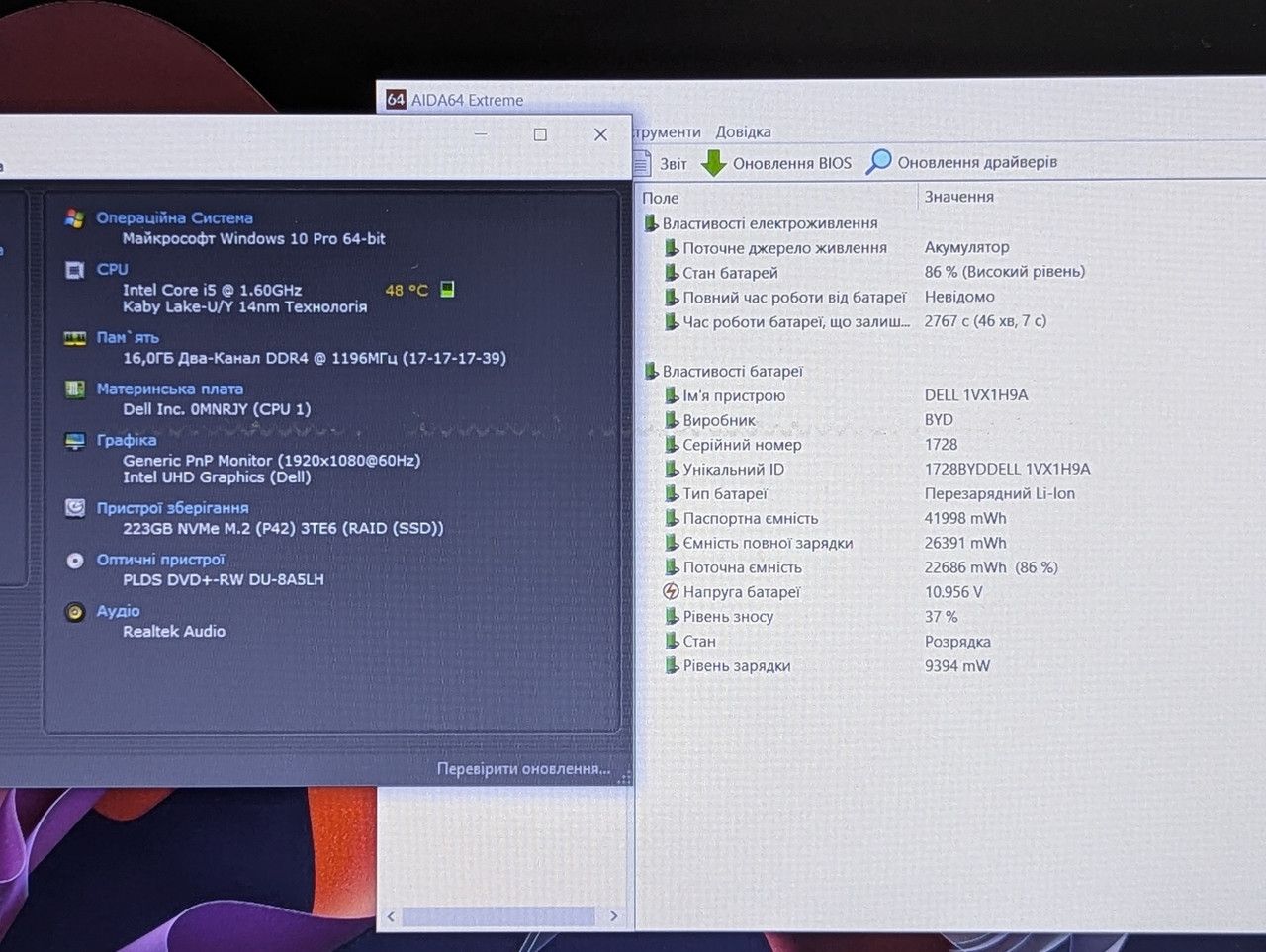This screenshot has height=952, width=1266.
Task: Click the icon beside Стан батарей
Action: click(x=672, y=273)
